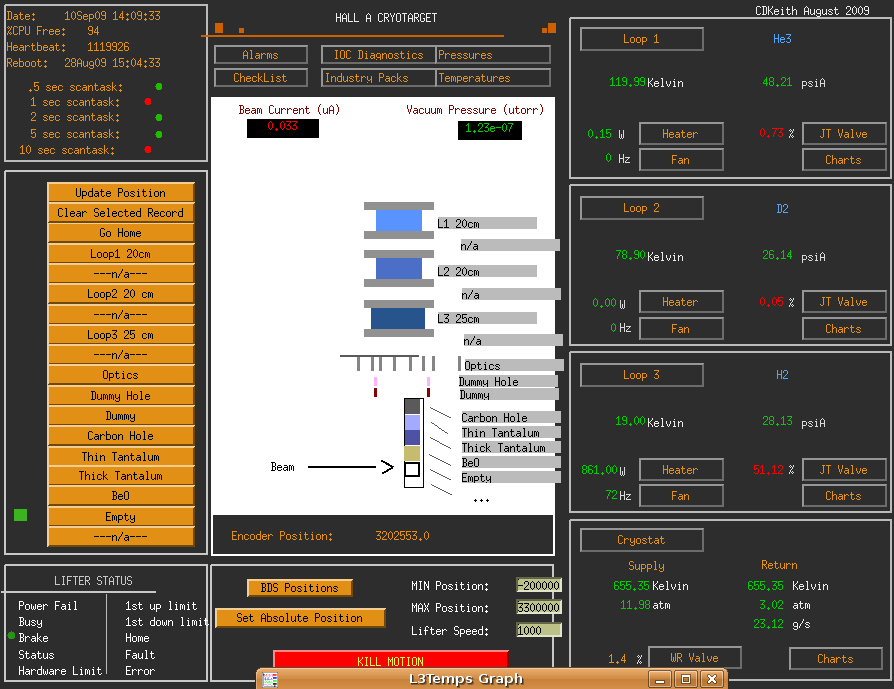This screenshot has width=894, height=689.
Task: Open the Cryostat detail screen
Action: click(x=641, y=540)
